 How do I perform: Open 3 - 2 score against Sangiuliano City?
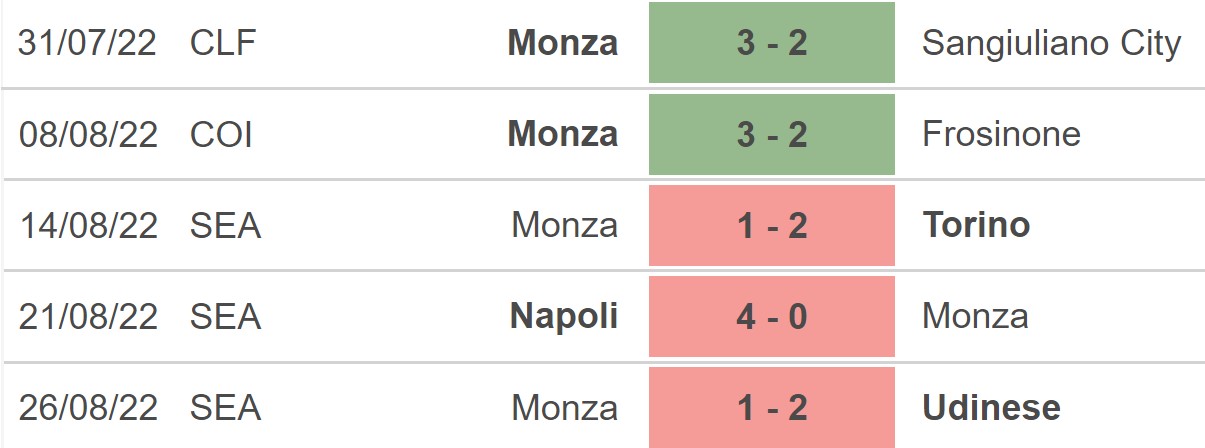coord(771,43)
